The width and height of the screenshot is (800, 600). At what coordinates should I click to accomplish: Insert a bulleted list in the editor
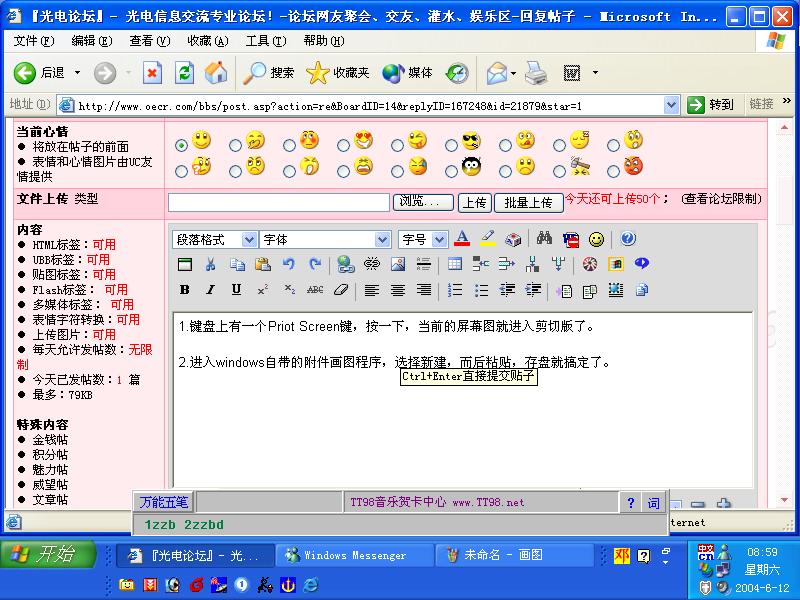481,290
